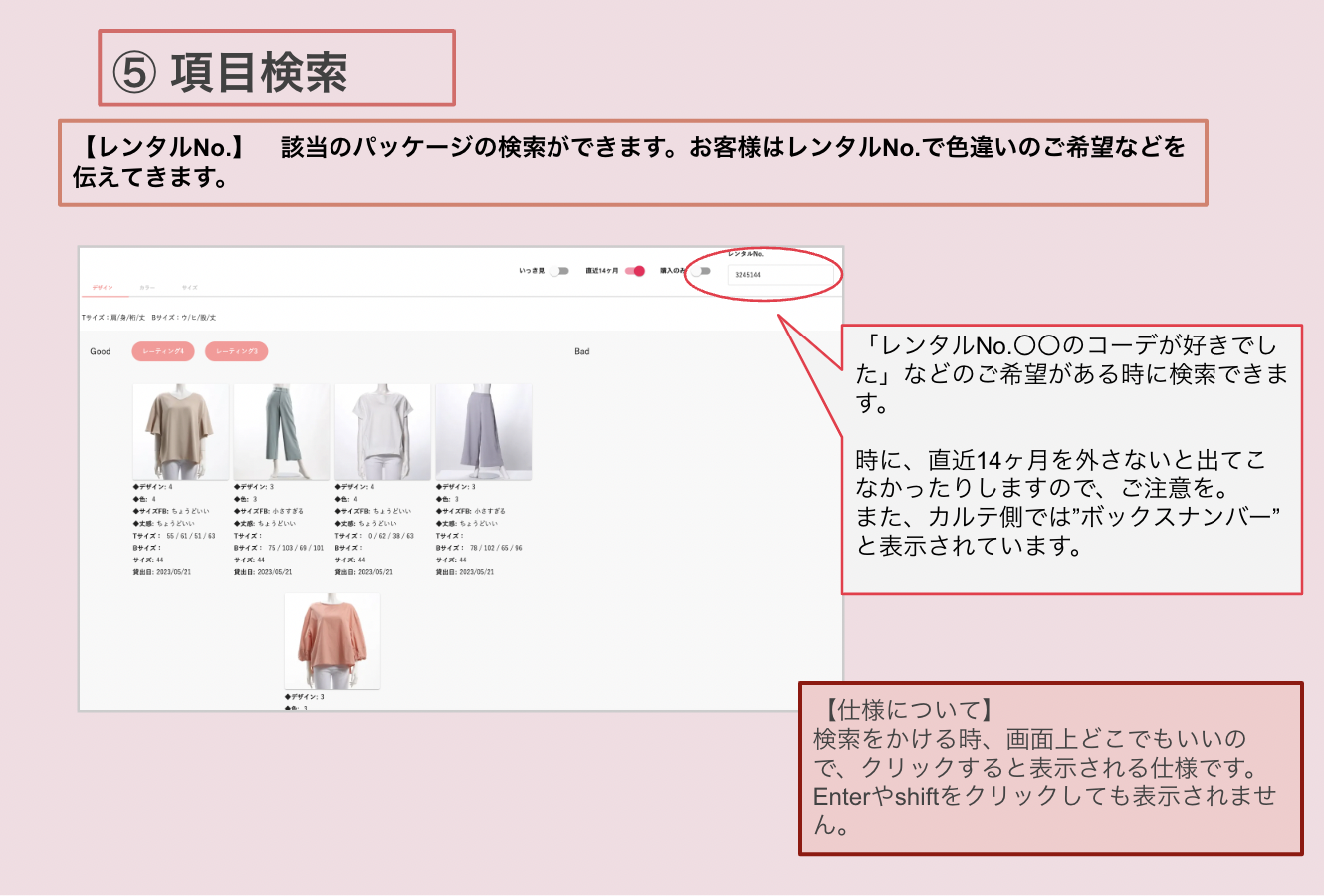Click the ⑤ 項目検索 title box
Screen dimensions: 1324x896
click(276, 69)
